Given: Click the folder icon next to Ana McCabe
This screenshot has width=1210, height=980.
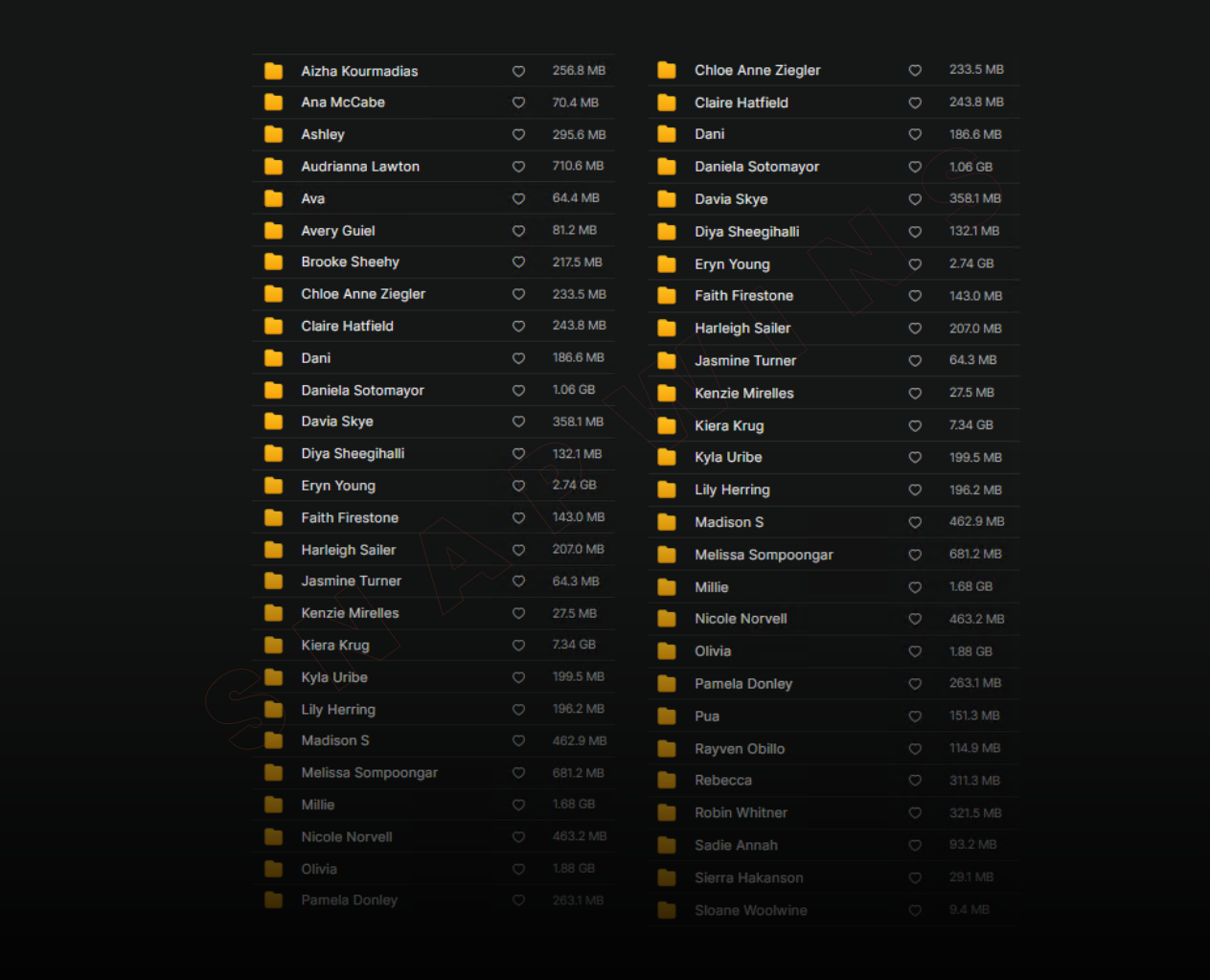Looking at the screenshot, I should [273, 103].
